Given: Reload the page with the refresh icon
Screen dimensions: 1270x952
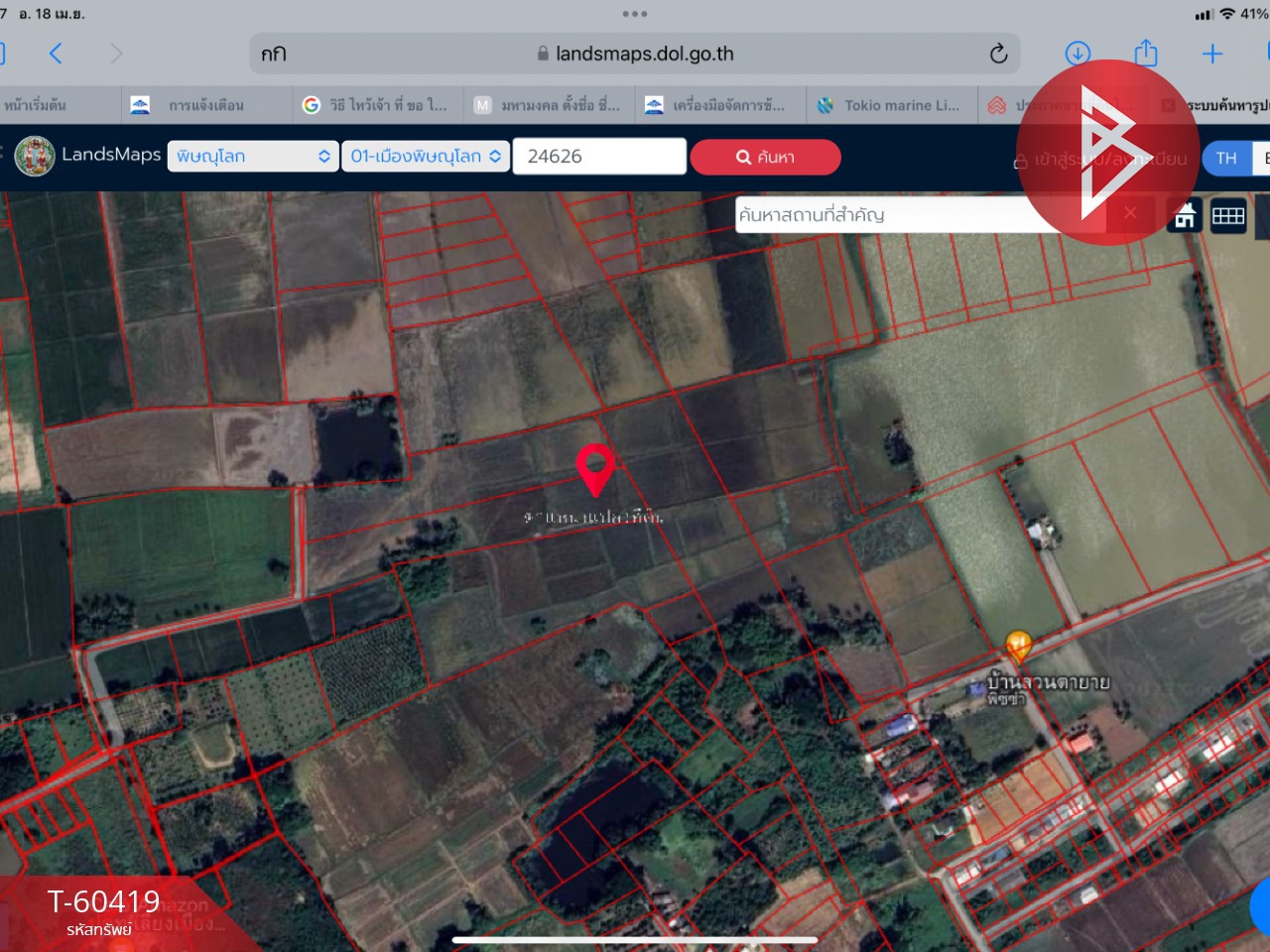Looking at the screenshot, I should pos(999,54).
